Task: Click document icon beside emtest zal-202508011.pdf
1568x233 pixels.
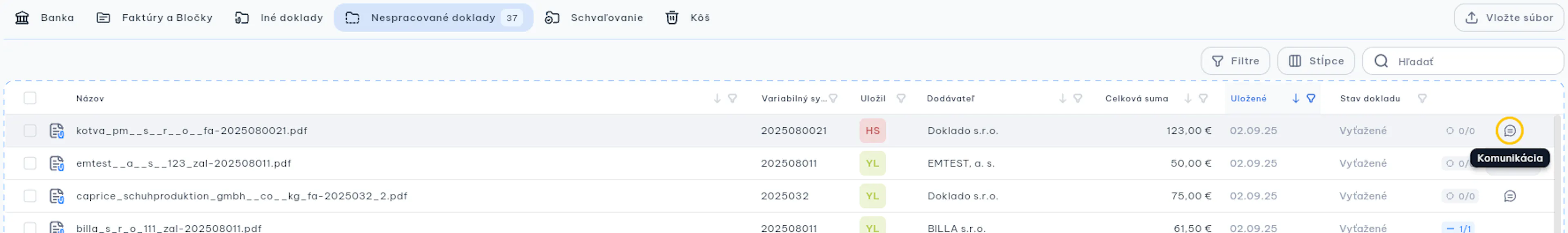Action: point(57,163)
